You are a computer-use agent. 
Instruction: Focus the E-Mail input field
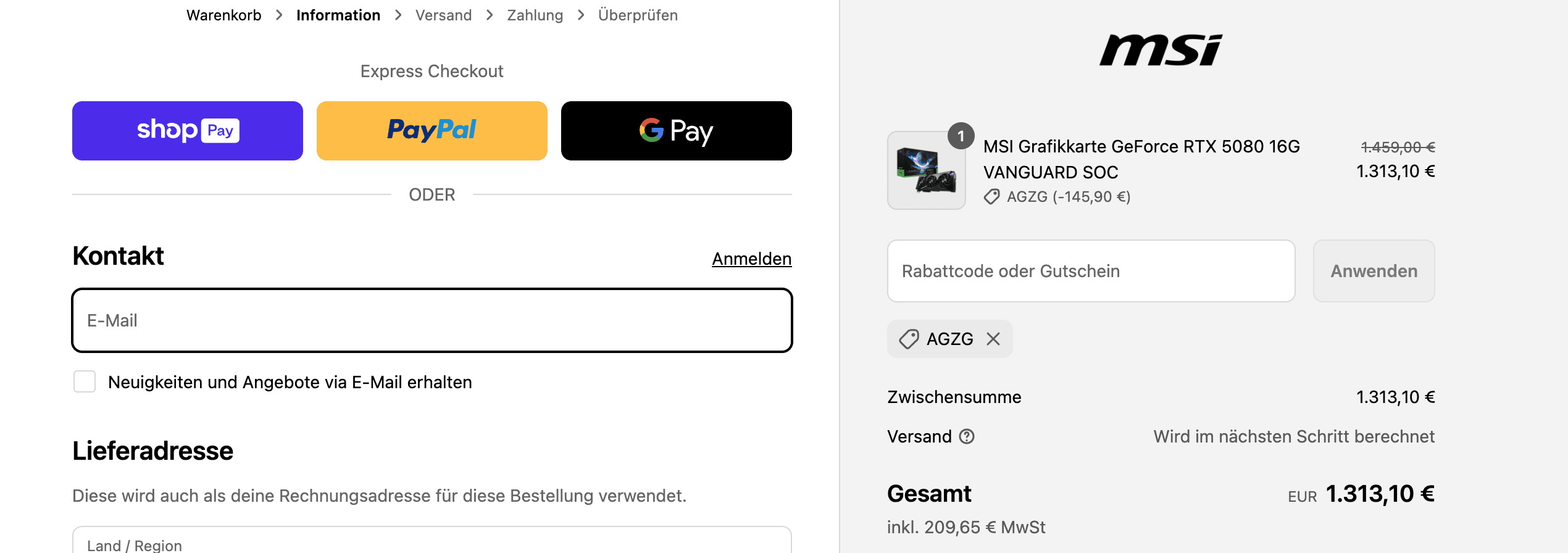click(x=432, y=321)
